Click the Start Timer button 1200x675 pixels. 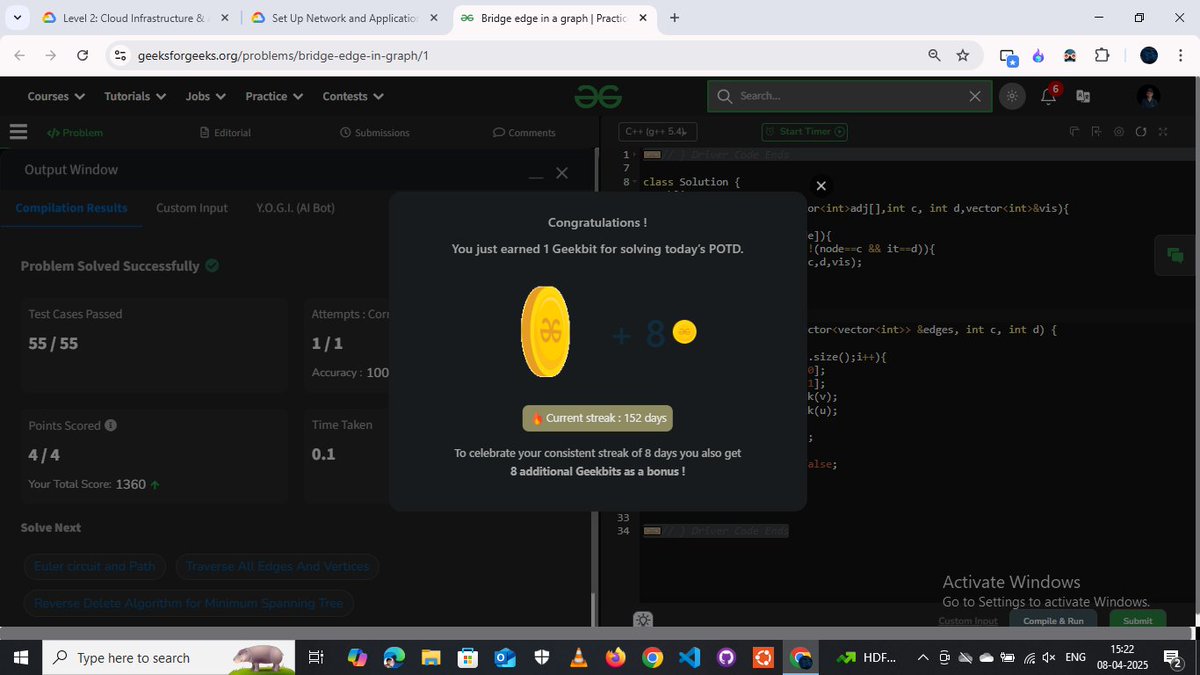click(805, 131)
